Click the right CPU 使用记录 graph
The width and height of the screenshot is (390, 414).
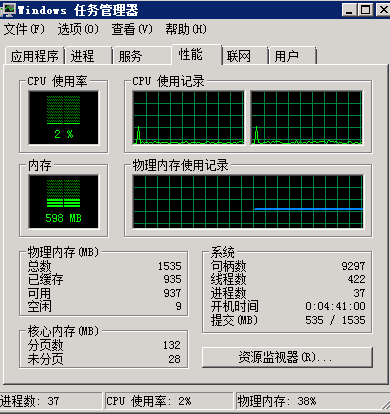306,117
